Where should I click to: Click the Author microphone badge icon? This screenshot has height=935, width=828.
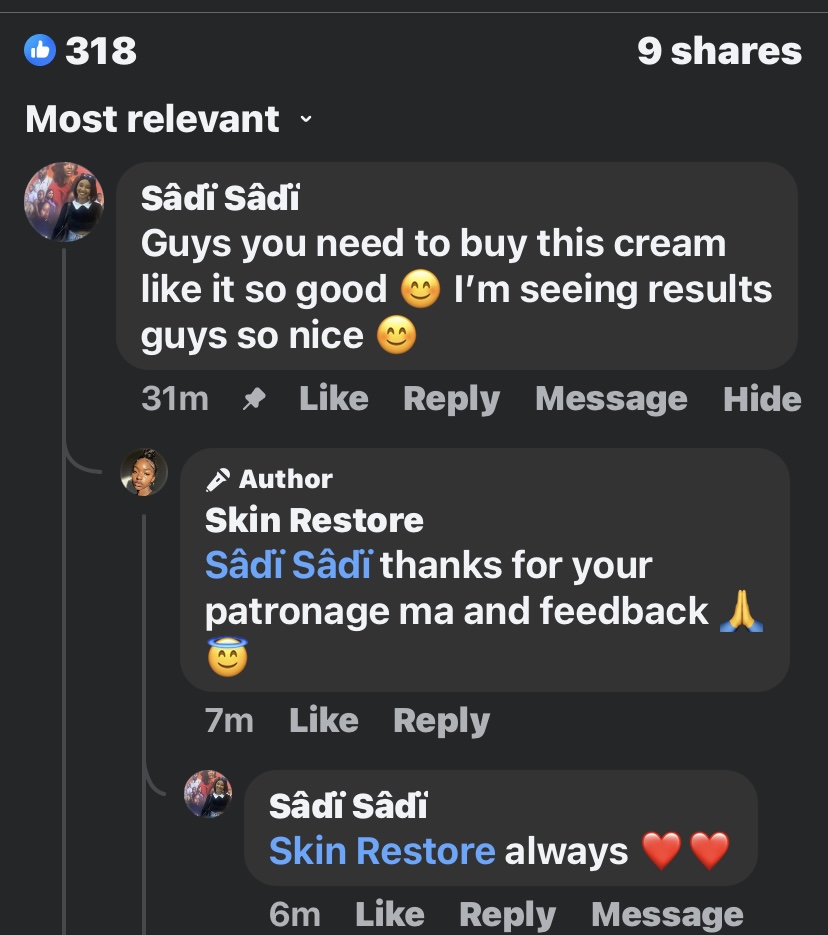pos(217,480)
